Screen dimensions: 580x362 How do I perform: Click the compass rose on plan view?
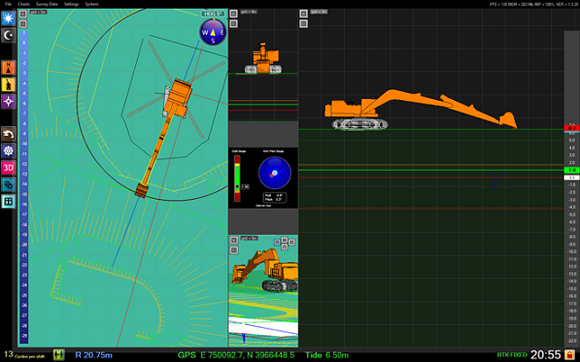tap(213, 32)
